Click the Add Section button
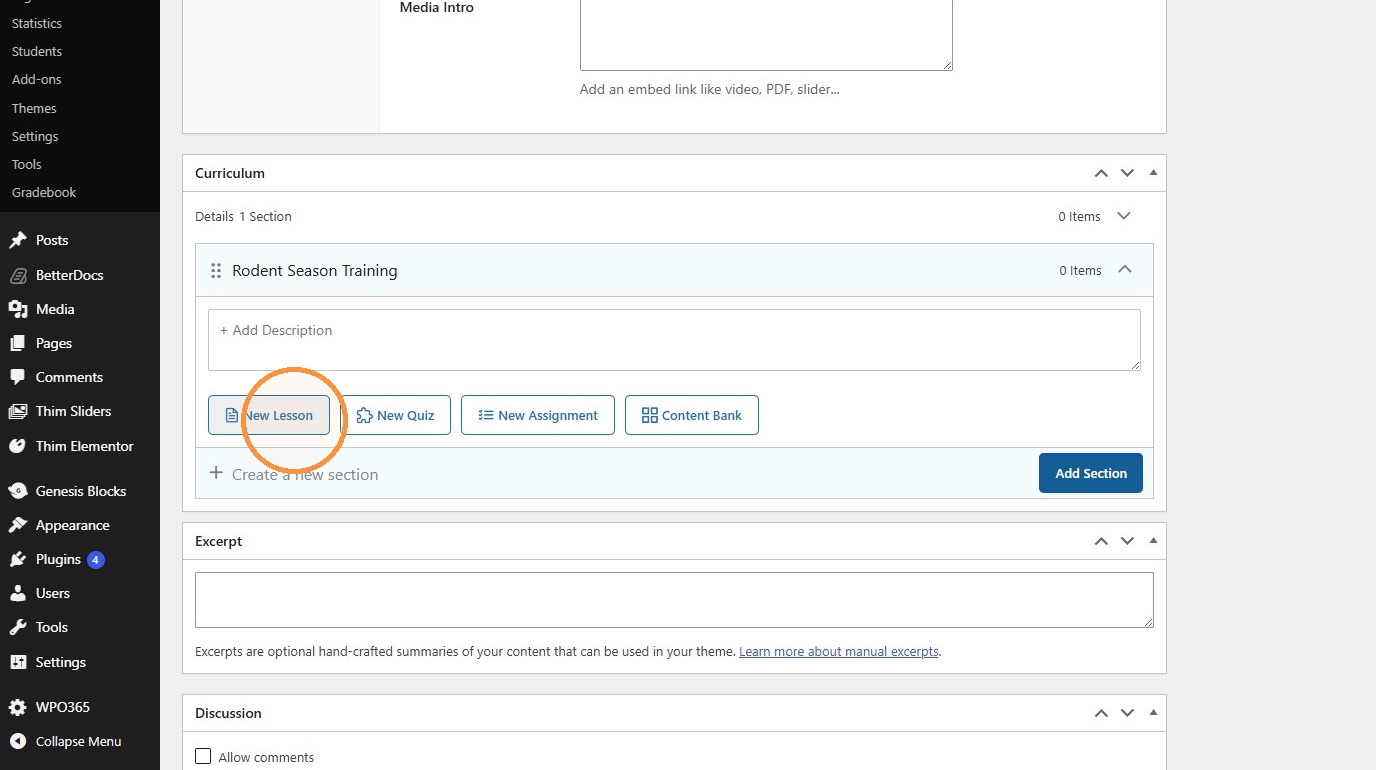 (x=1091, y=473)
